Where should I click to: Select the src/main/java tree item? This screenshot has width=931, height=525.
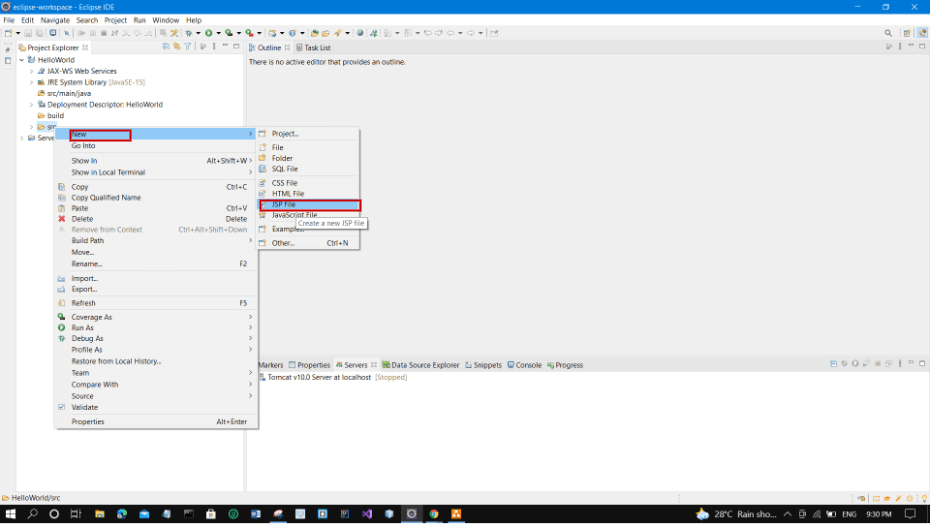click(64, 93)
